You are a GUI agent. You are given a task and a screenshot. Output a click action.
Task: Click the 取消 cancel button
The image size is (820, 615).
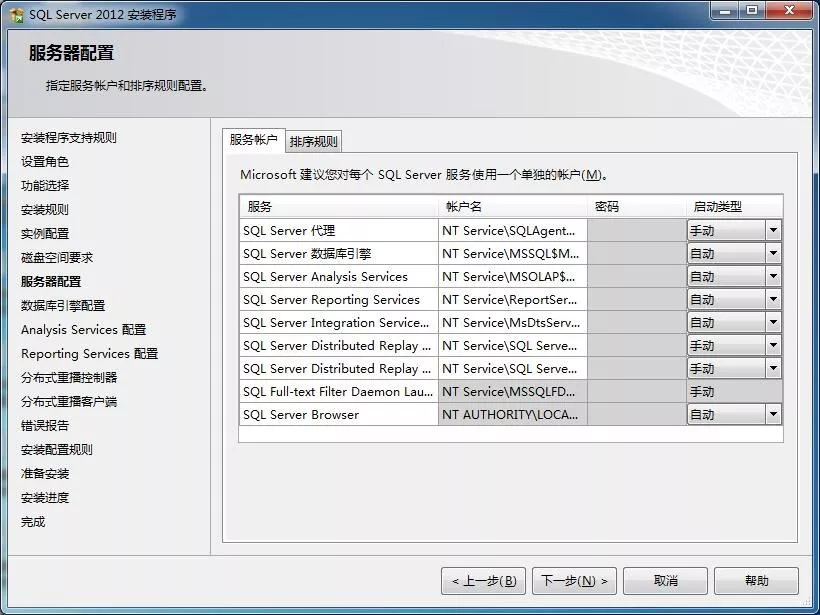pos(665,581)
